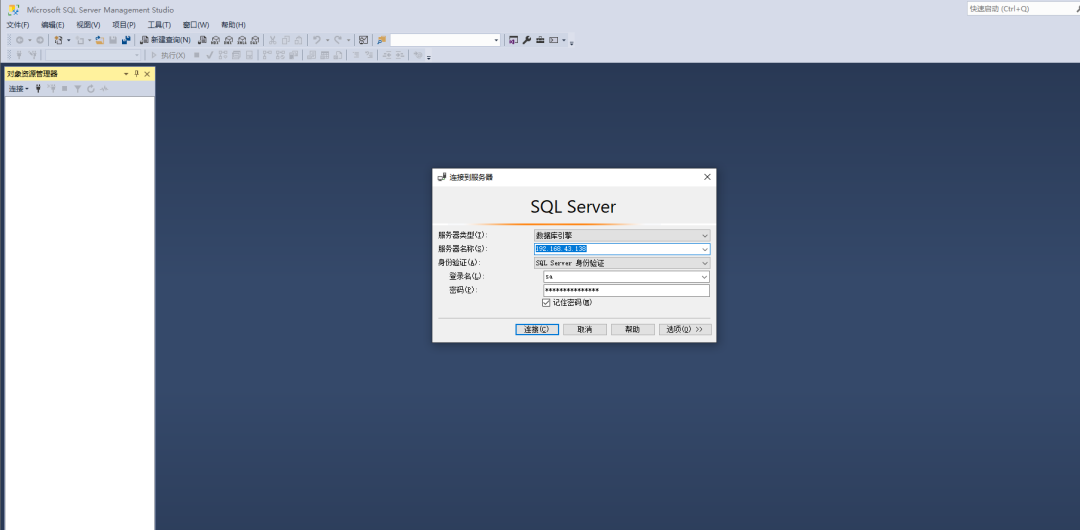The width and height of the screenshot is (1080, 530).
Task: Expand the Login name (登录名) dropdown
Action: point(704,276)
